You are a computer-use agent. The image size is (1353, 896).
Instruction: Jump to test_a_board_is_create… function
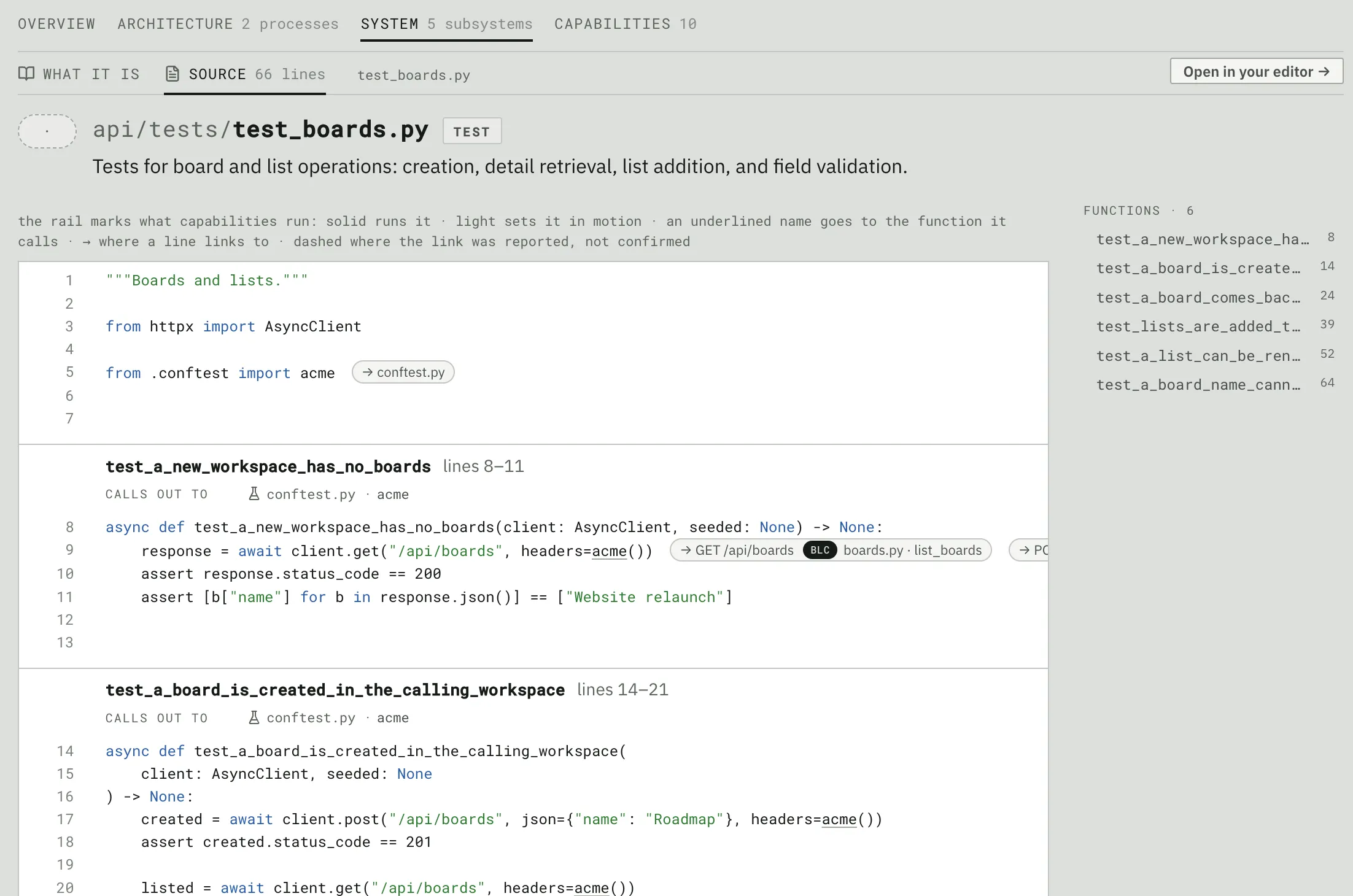[x=1198, y=268]
